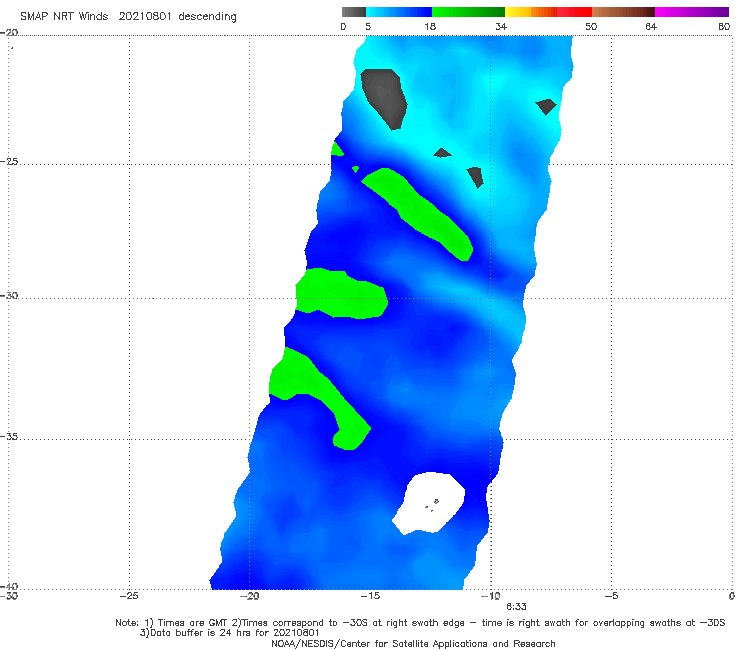
Task: Click the gray 0-5 colorbar segment
Action: tap(353, 12)
